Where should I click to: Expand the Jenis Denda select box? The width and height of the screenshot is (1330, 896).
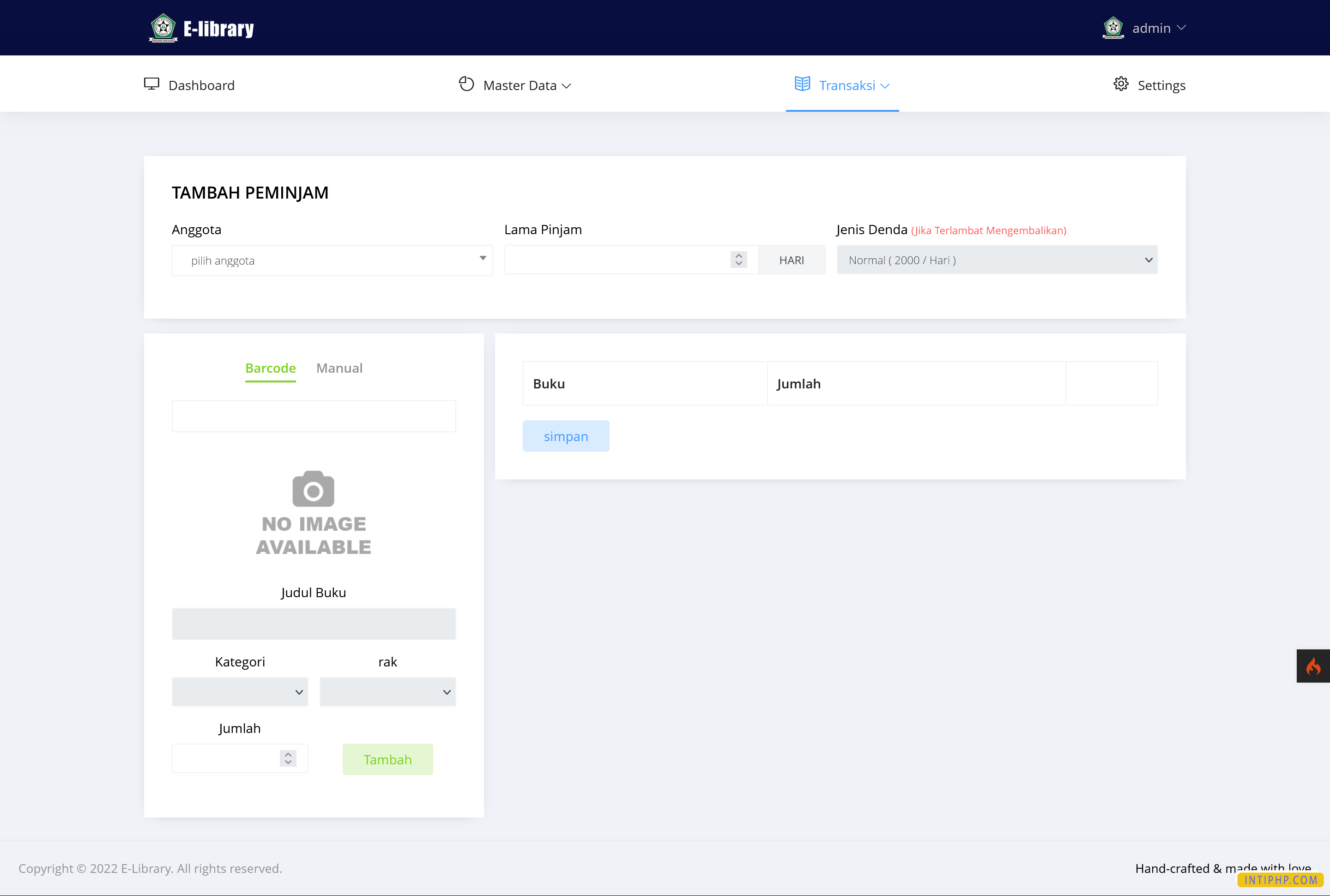click(x=997, y=260)
